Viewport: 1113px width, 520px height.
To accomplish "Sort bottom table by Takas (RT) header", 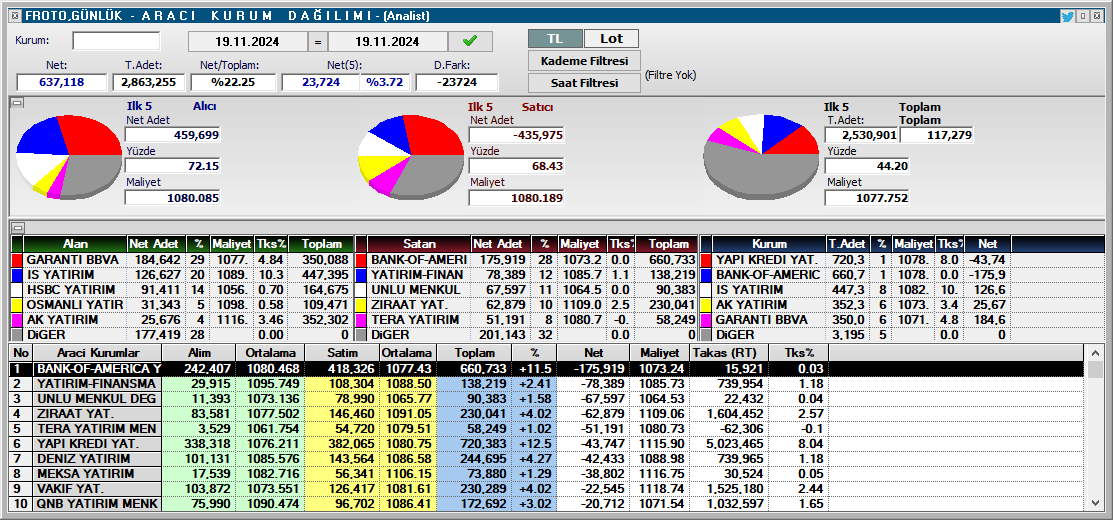I will tap(730, 353).
